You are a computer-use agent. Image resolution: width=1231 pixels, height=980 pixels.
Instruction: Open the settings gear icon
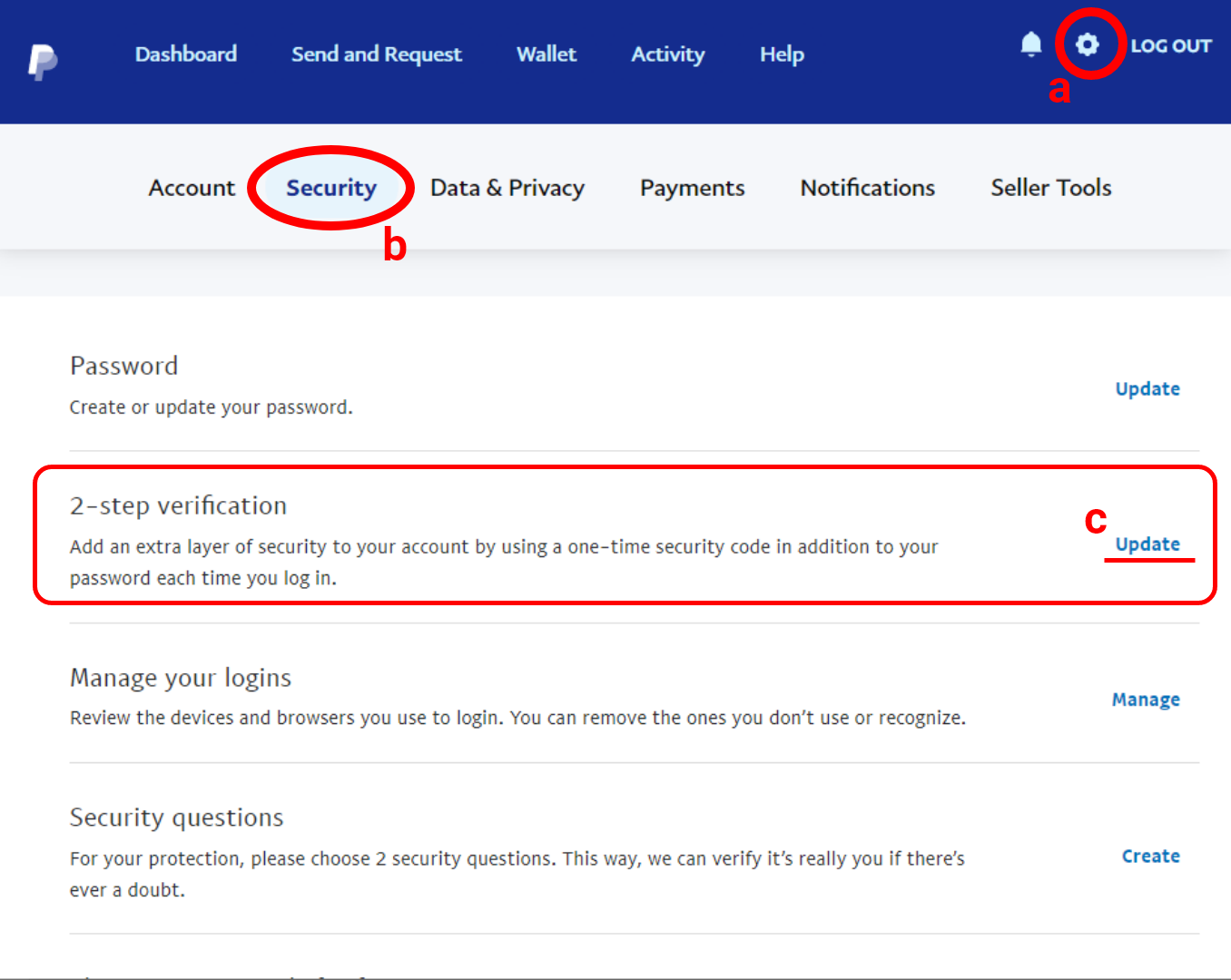click(x=1088, y=44)
